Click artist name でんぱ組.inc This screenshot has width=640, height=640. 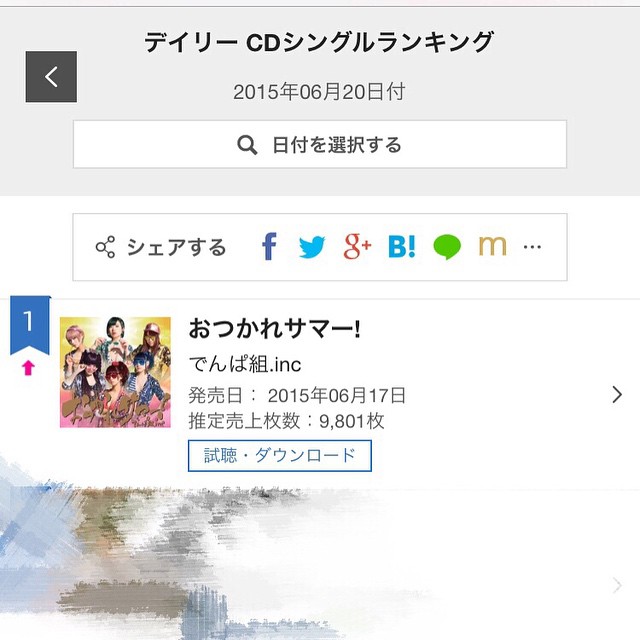245,362
